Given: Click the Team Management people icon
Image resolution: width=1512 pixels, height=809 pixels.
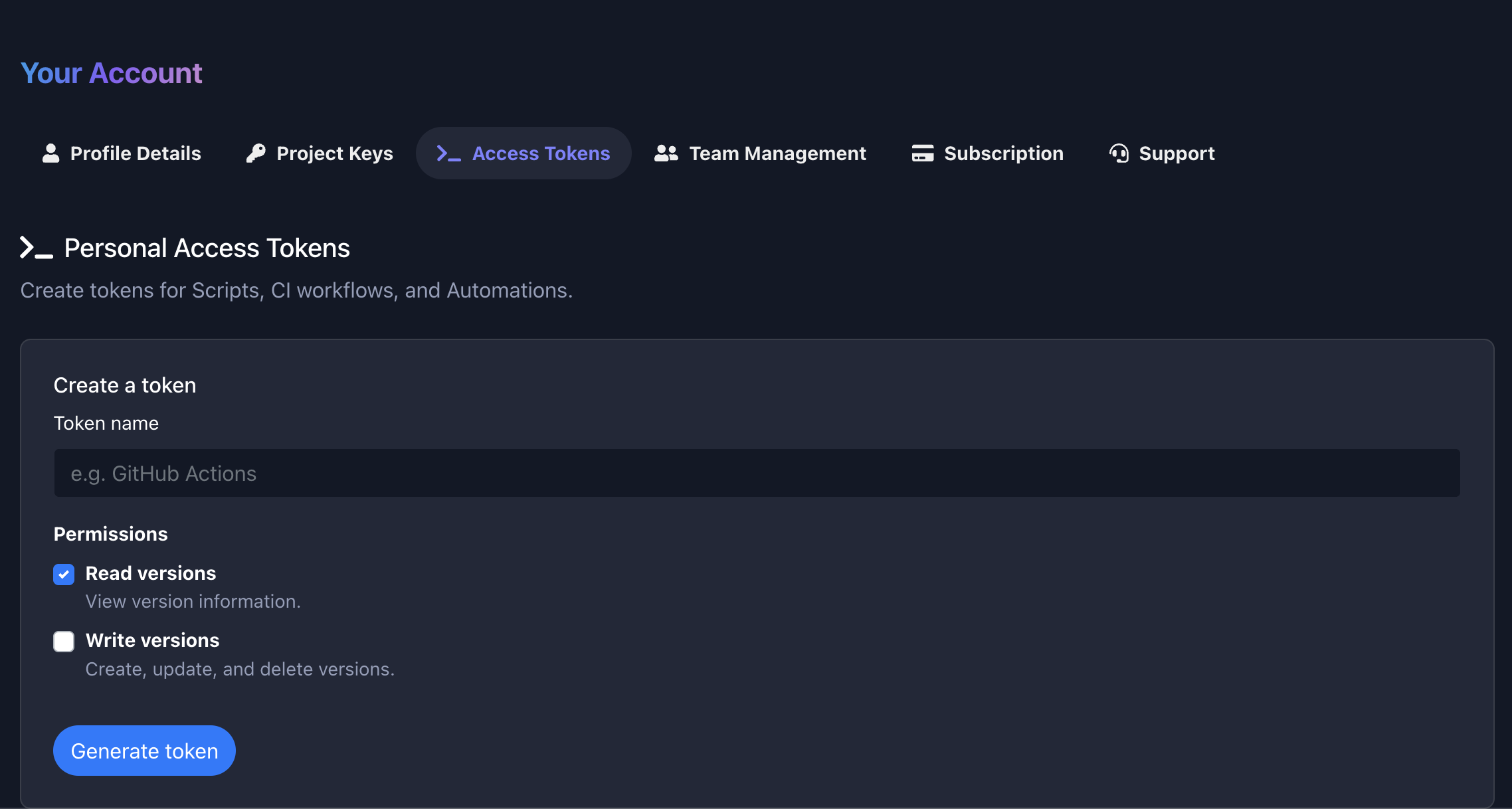Looking at the screenshot, I should (666, 153).
